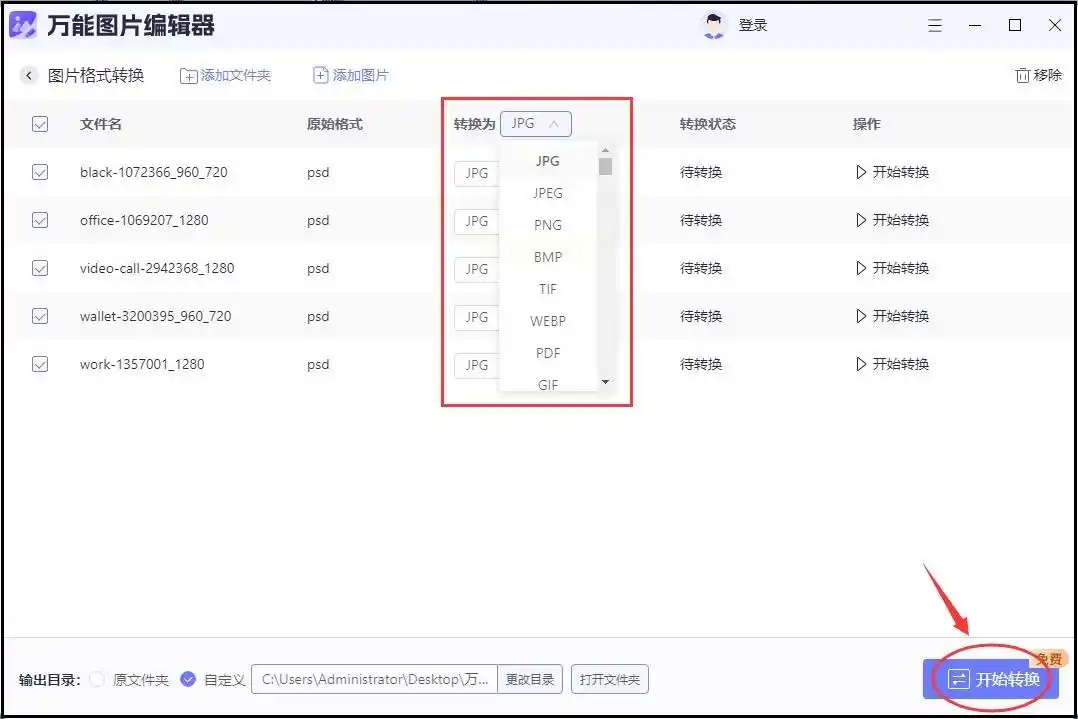The width and height of the screenshot is (1078, 719).
Task: Choose BMP from the format list
Action: (x=548, y=257)
